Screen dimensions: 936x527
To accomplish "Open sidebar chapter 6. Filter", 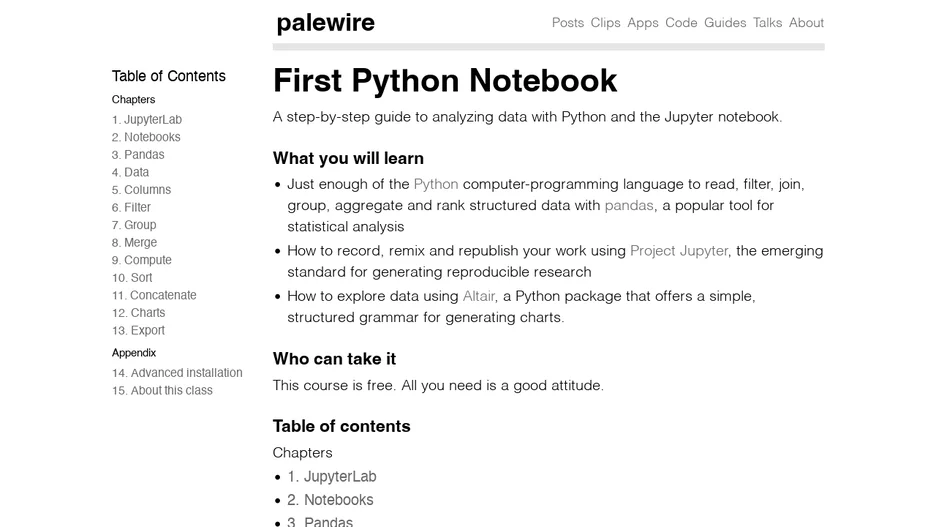I will [131, 207].
